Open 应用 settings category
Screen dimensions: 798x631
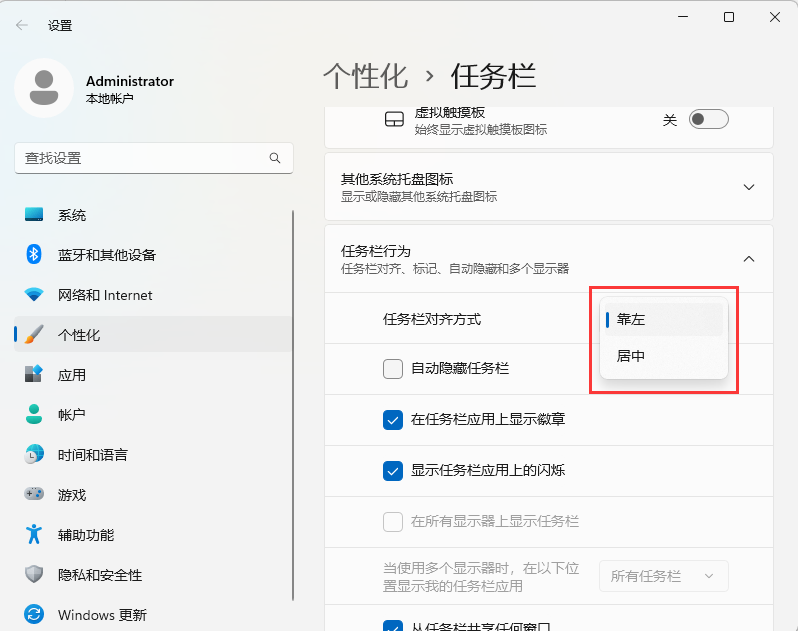click(x=153, y=375)
